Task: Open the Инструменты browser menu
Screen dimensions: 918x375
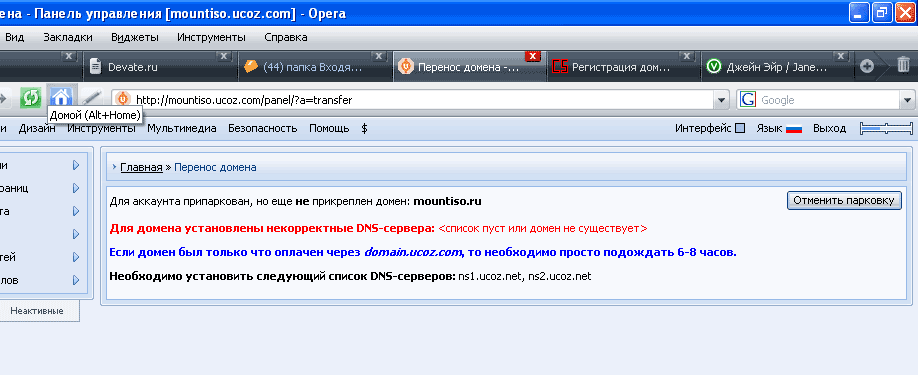Action: point(211,37)
